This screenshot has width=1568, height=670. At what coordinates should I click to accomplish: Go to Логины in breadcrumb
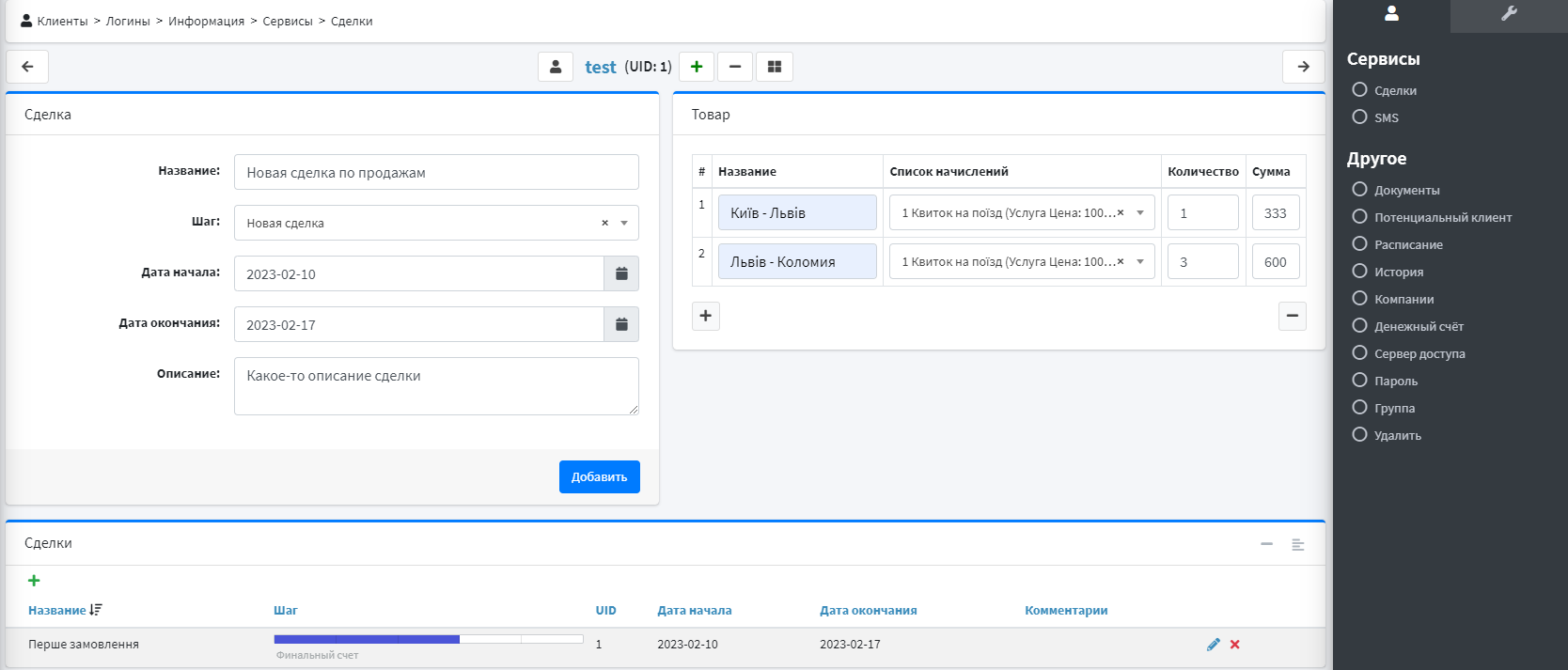point(128,22)
